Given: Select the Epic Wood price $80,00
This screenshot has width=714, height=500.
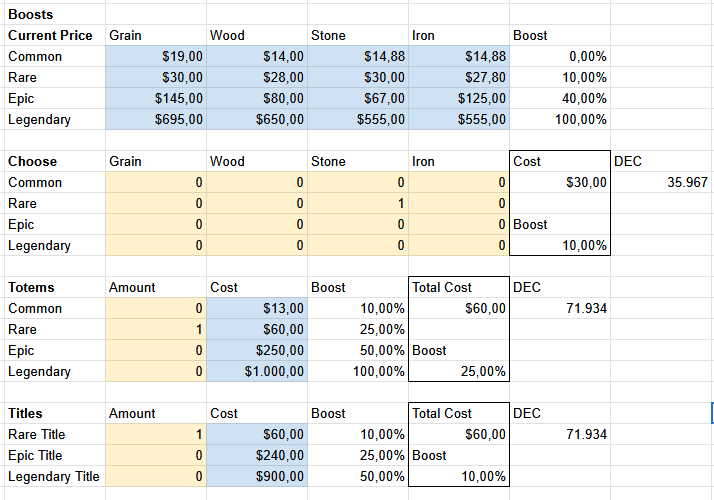Looking at the screenshot, I should coord(257,99).
